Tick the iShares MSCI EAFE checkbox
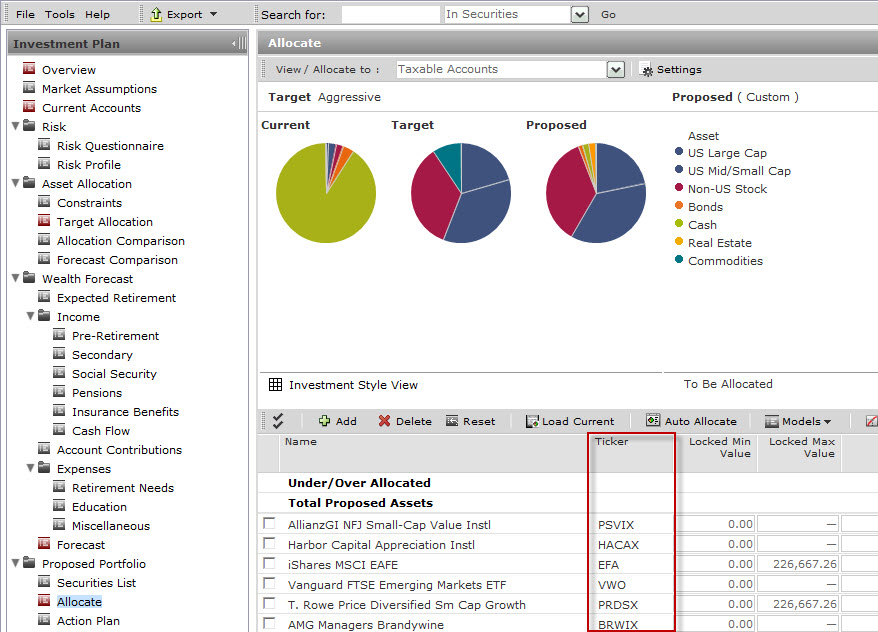Viewport: 878px width, 632px height. [269, 564]
